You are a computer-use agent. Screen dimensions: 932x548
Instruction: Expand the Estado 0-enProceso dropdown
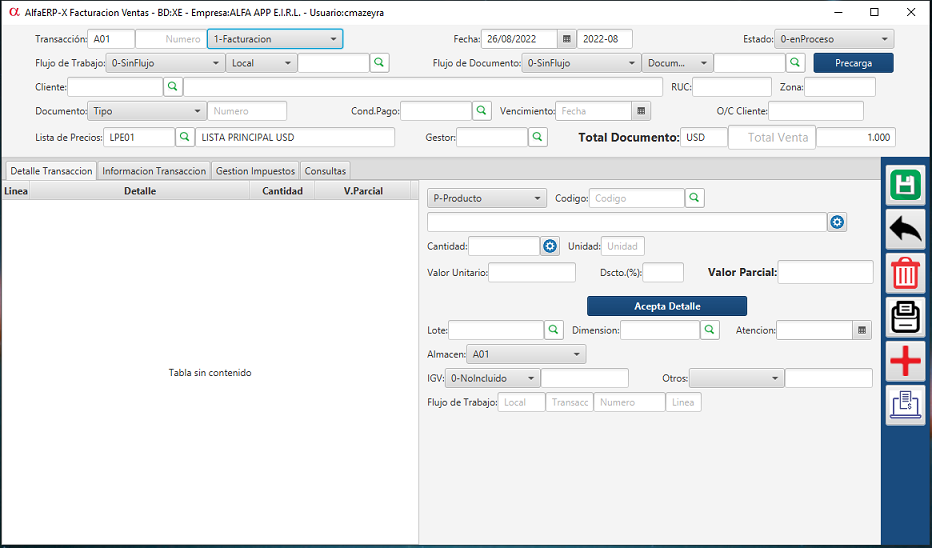tap(834, 39)
